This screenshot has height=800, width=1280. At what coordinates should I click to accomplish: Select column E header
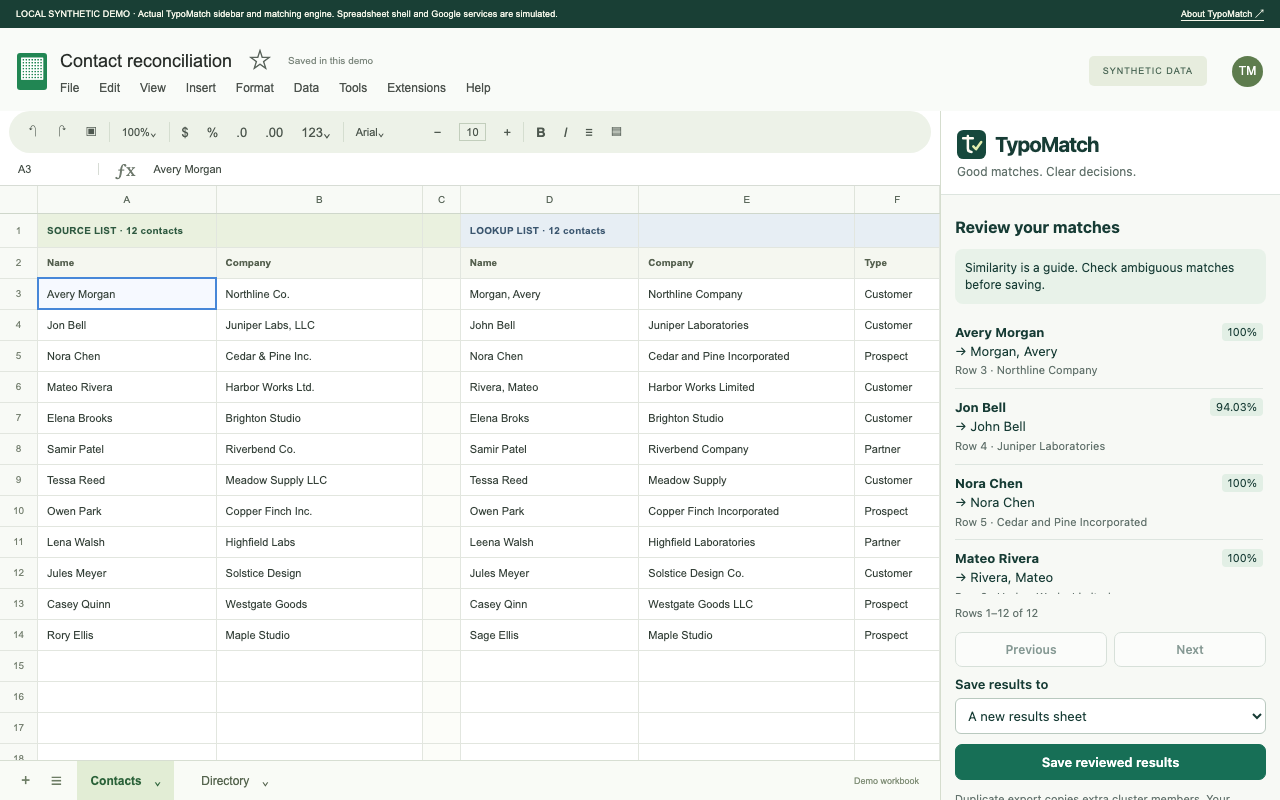pos(746,200)
